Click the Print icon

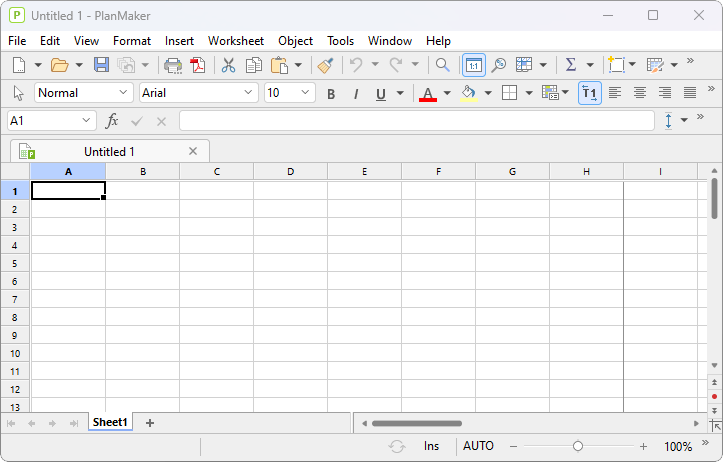coord(173,65)
